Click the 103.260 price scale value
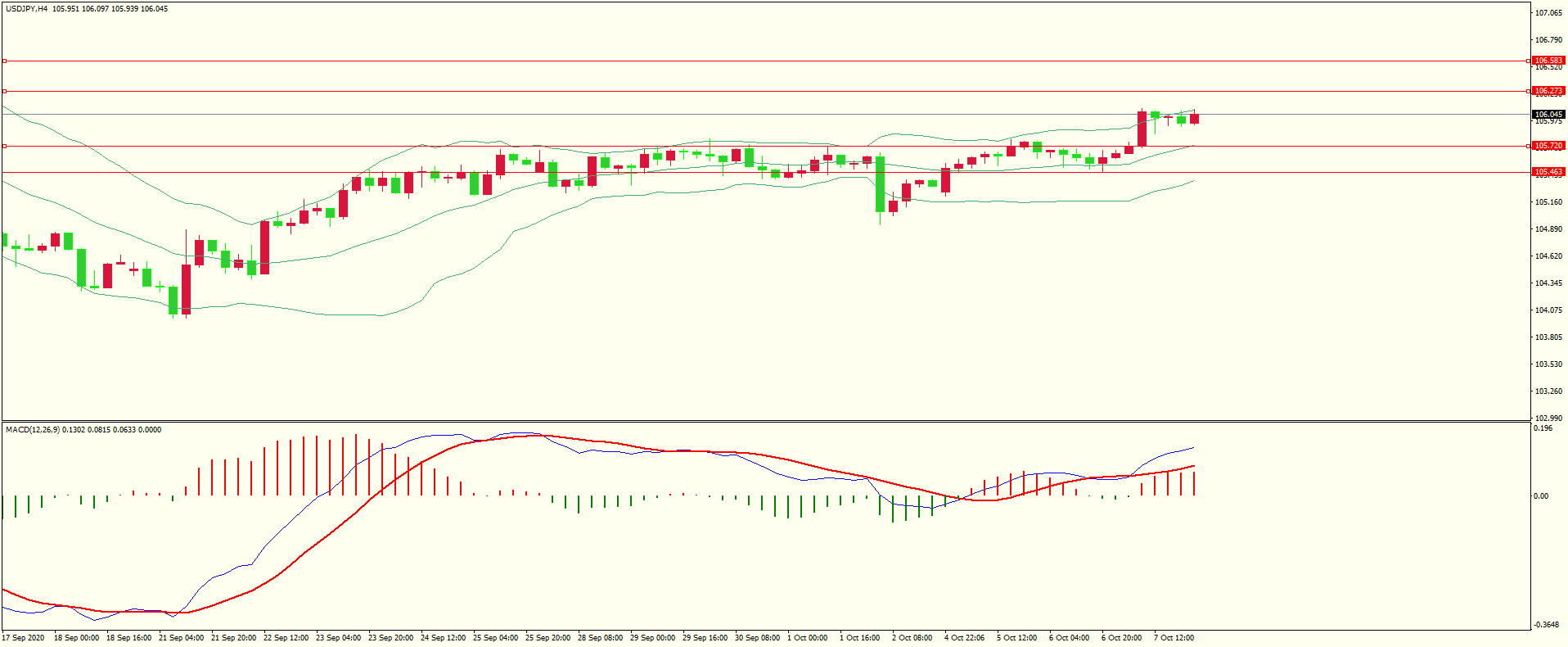Screen dimensions: 1568x647 tap(1548, 391)
